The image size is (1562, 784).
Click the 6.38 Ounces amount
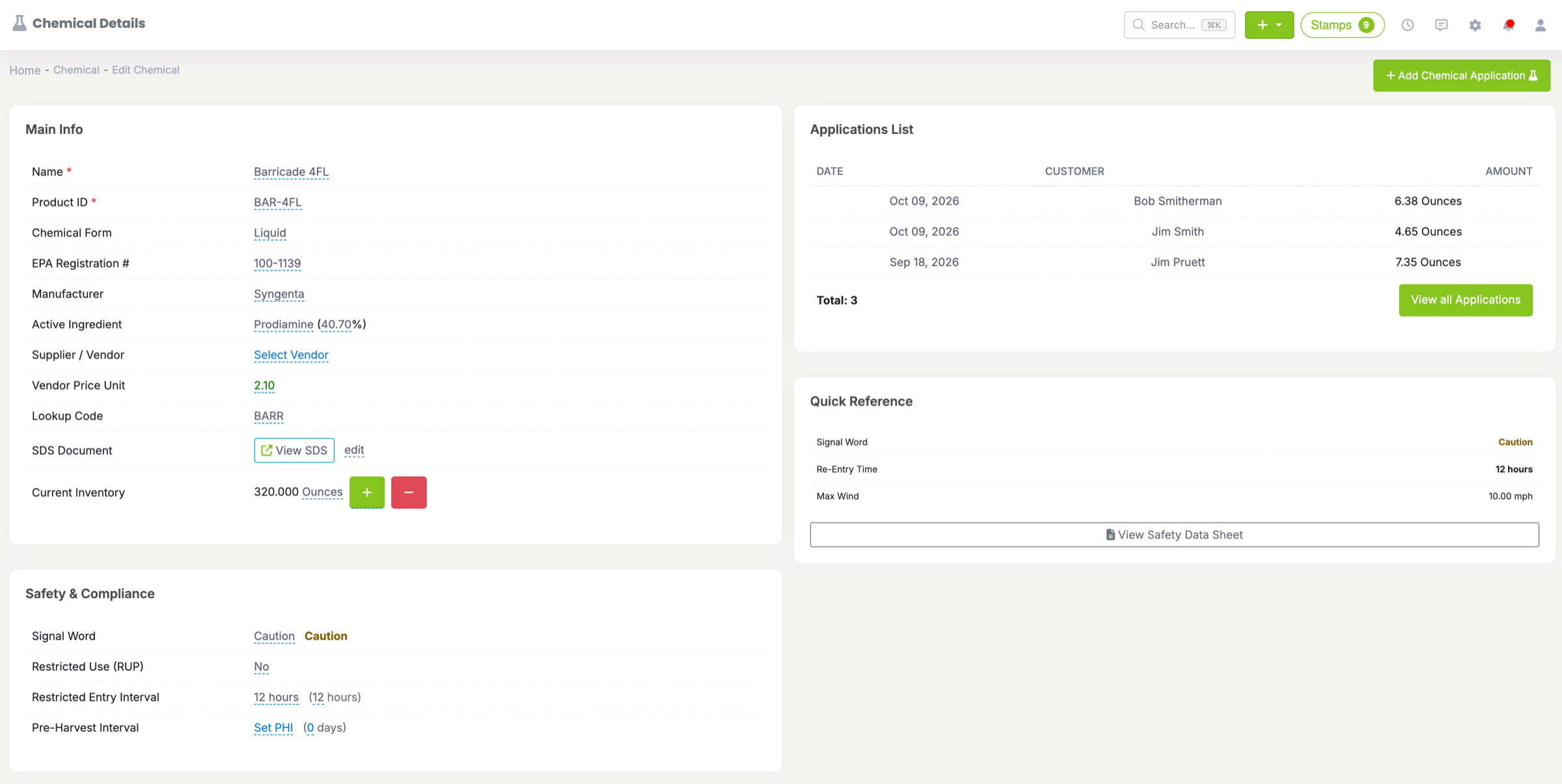1428,201
